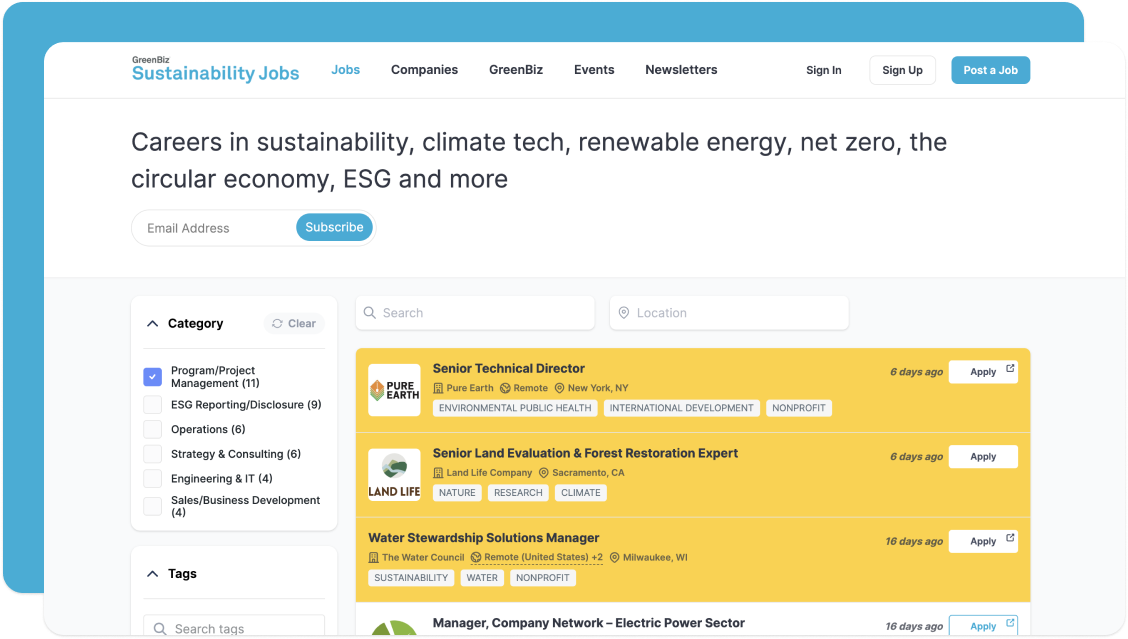Click the magnifier icon in the Search field

tap(371, 312)
